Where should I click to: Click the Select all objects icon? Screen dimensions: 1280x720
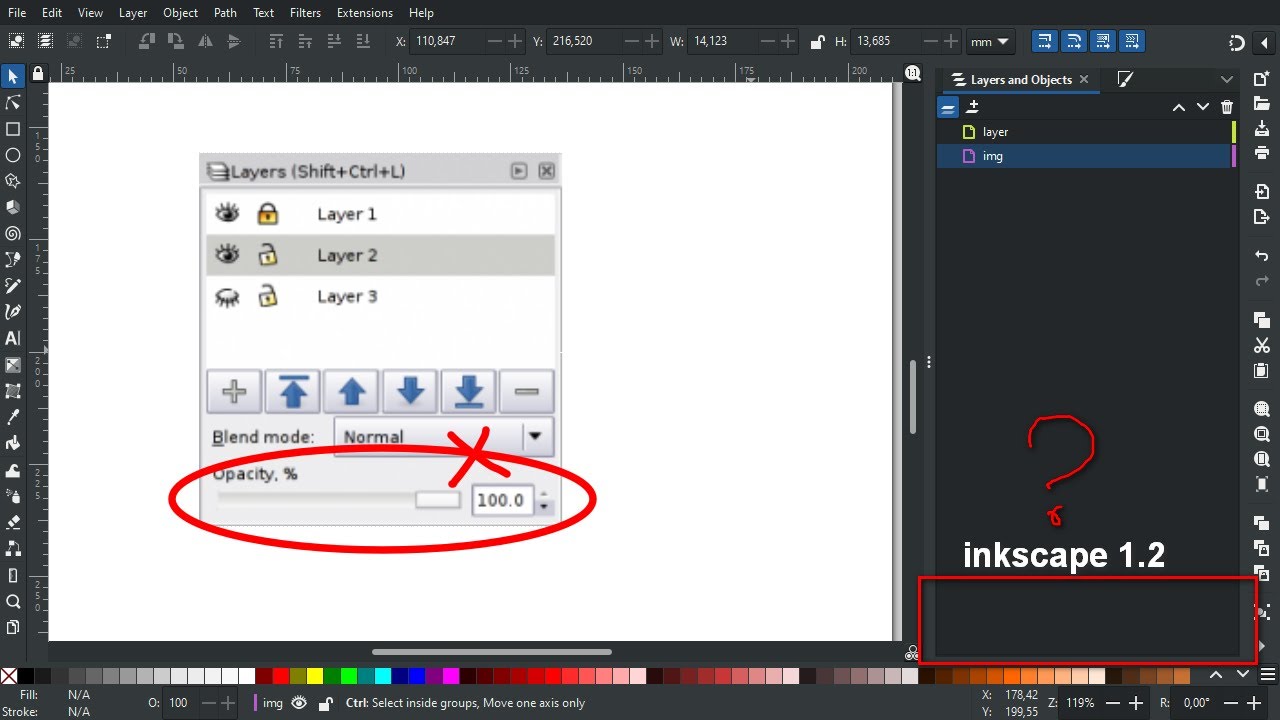click(16, 41)
